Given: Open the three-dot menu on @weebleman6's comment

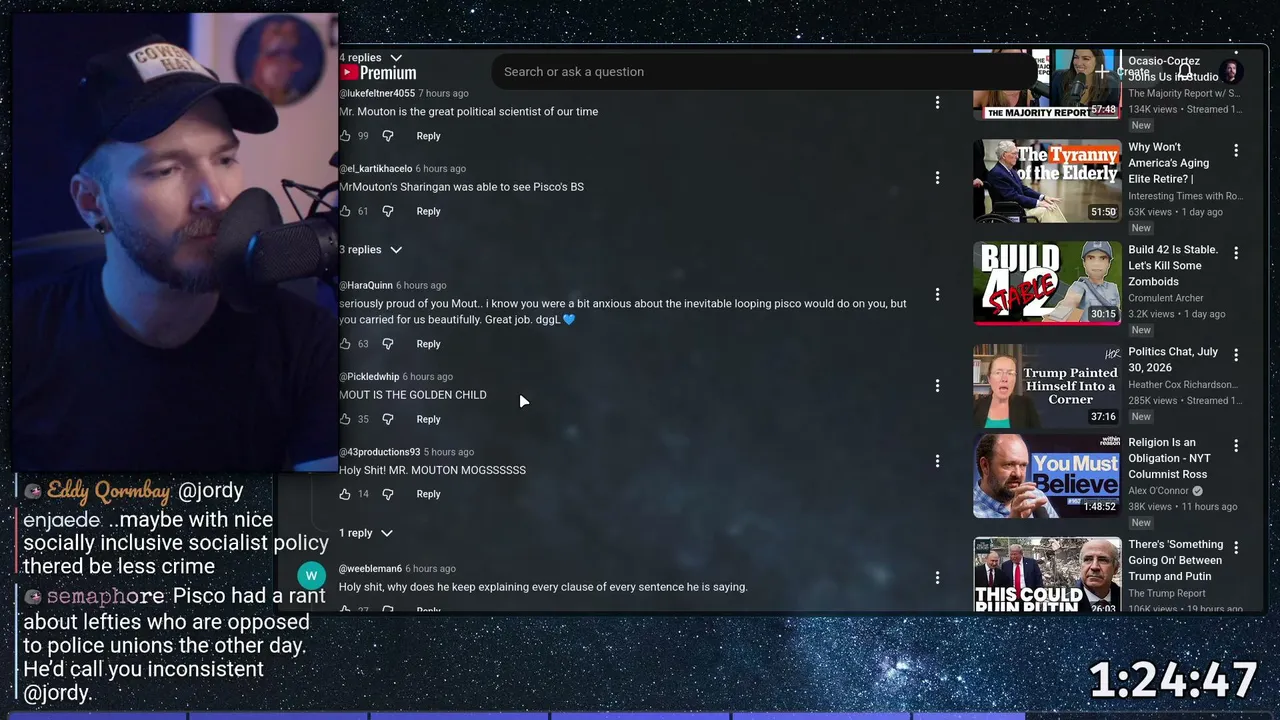Looking at the screenshot, I should tap(937, 577).
